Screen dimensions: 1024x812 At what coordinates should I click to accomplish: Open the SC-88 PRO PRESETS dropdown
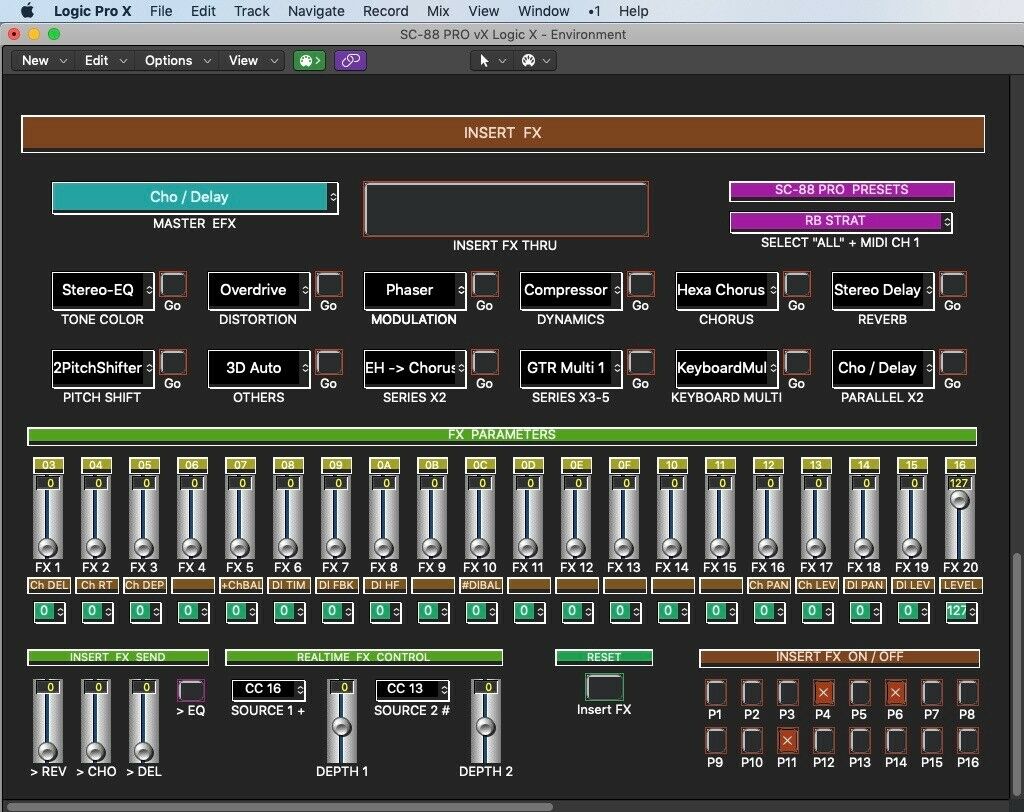(x=841, y=190)
